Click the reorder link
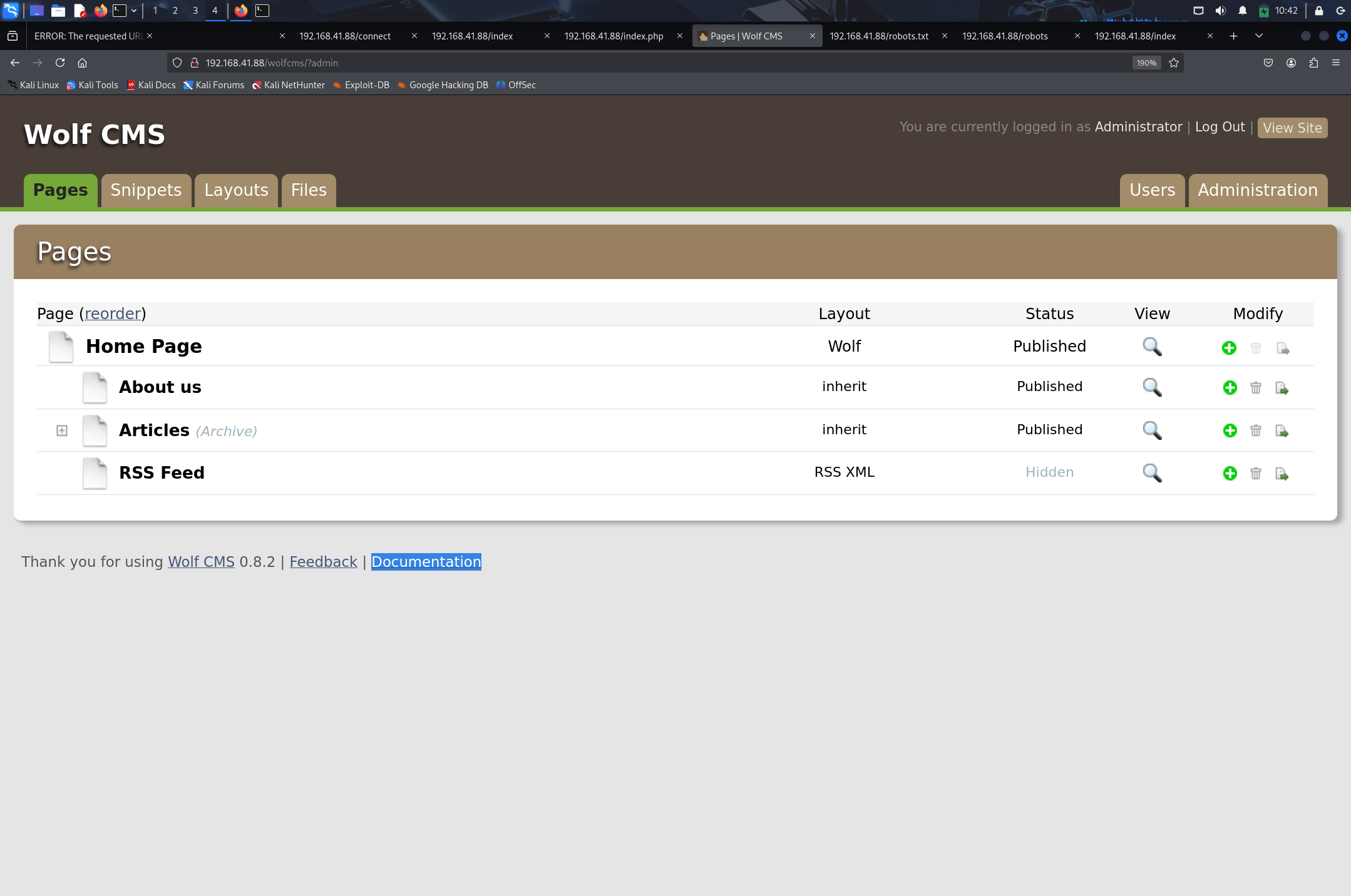This screenshot has height=896, width=1351. coord(113,313)
